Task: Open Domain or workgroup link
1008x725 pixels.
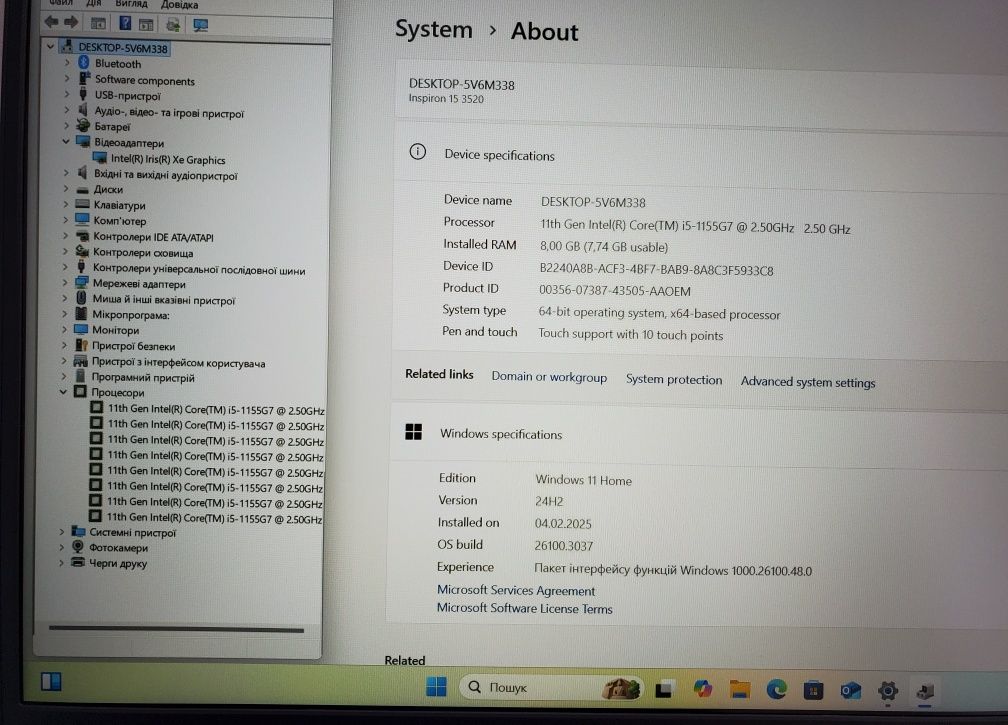Action: [x=549, y=377]
